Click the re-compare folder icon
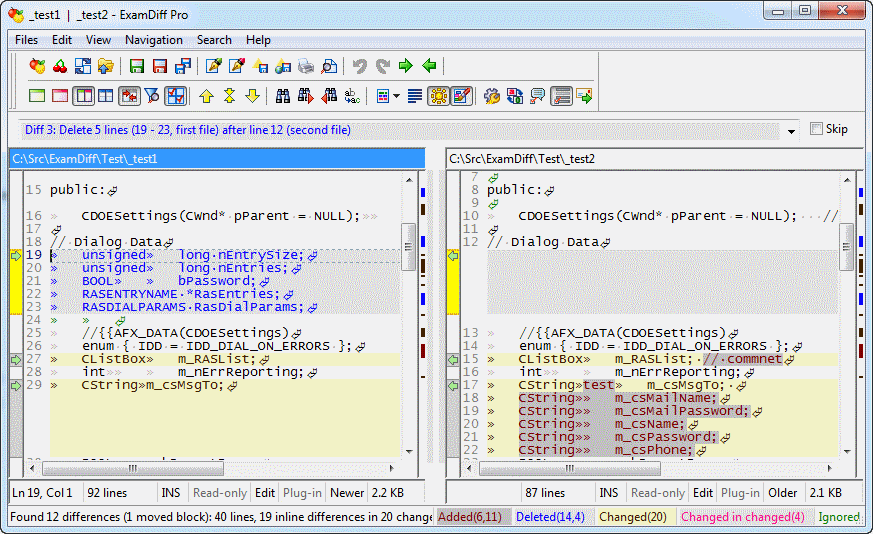873x534 pixels. pos(105,66)
